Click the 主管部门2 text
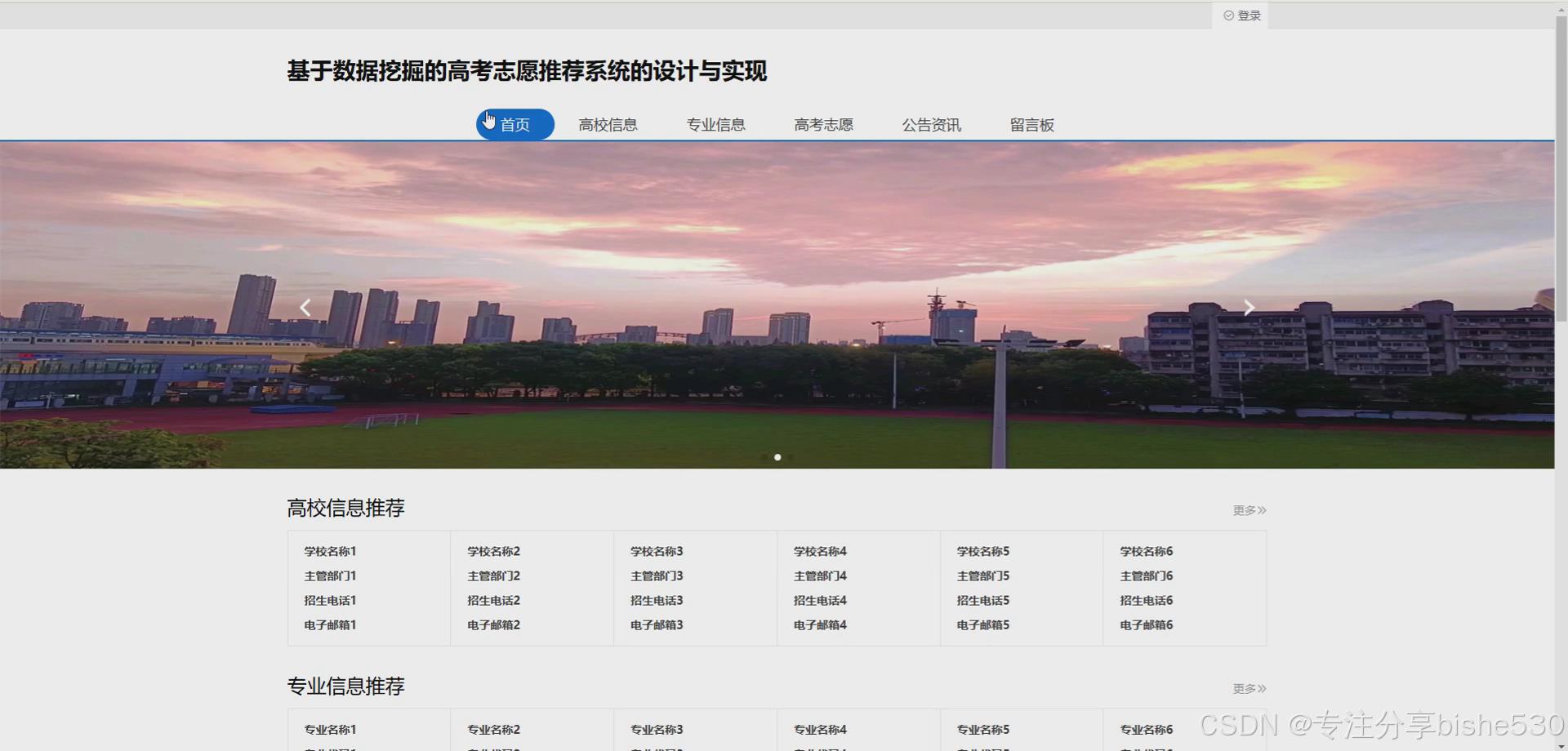 point(493,576)
